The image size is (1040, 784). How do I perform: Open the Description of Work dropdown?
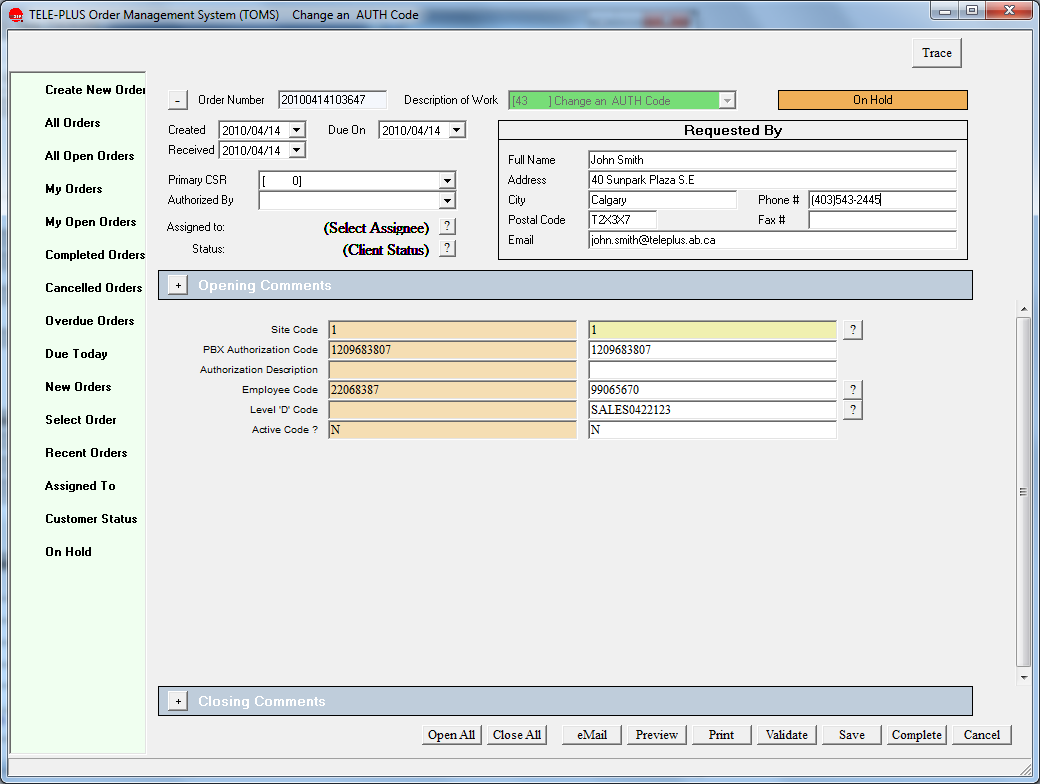728,101
